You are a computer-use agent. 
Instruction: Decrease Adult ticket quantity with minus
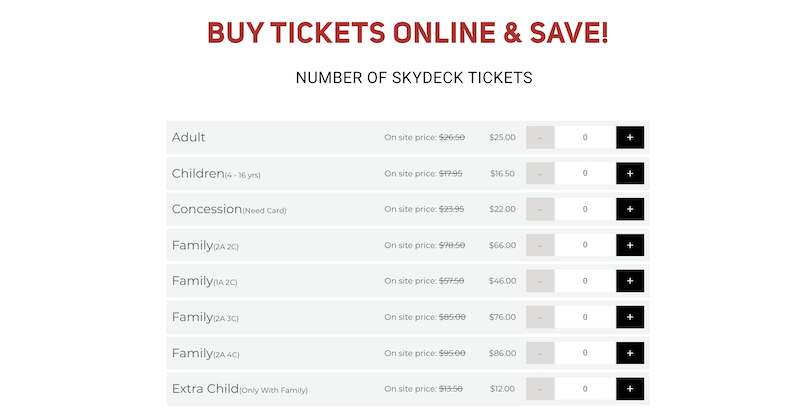[540, 137]
